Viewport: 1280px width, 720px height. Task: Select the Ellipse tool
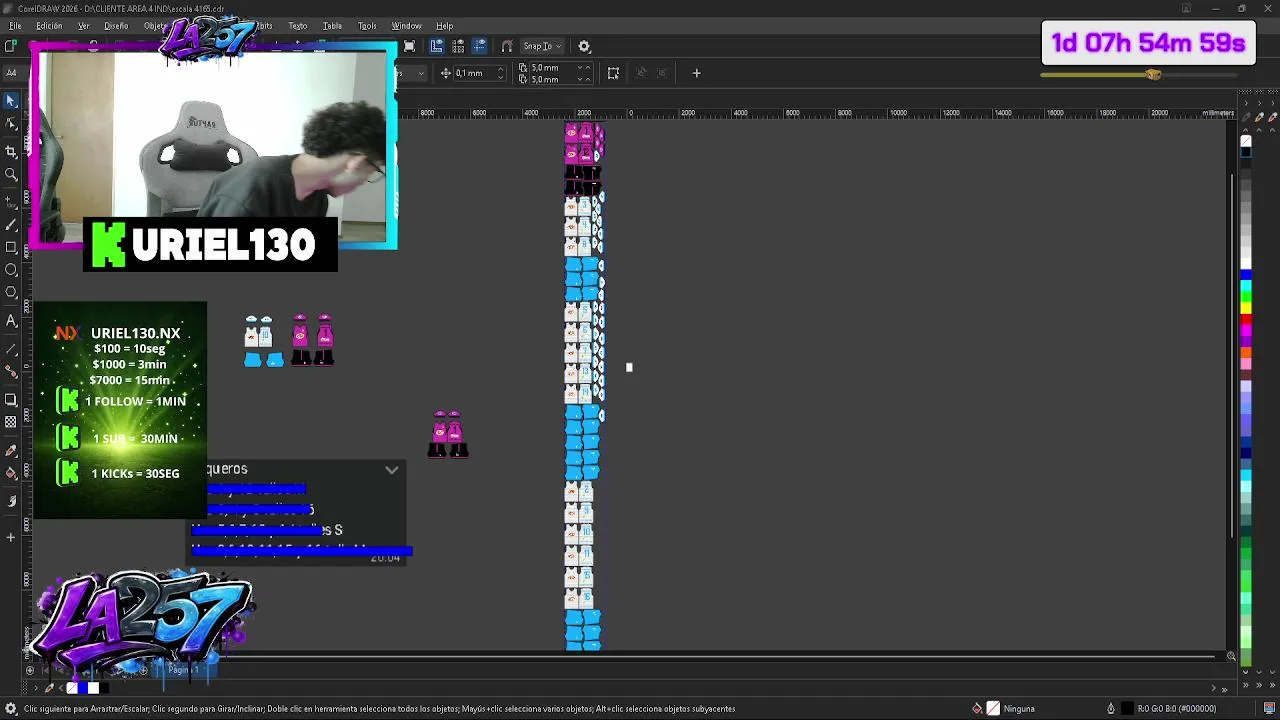click(11, 270)
